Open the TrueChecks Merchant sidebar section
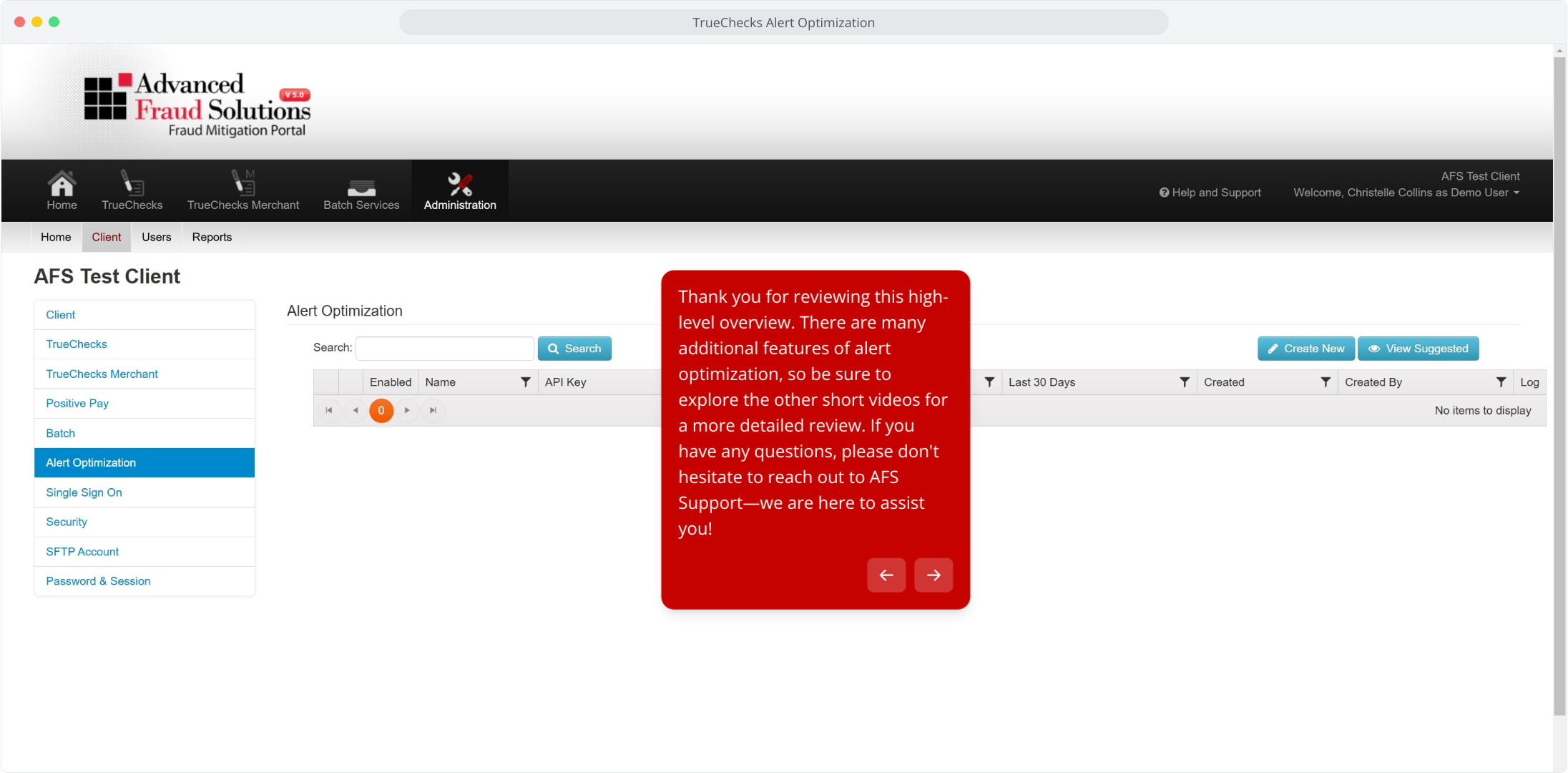The image size is (1568, 773). tap(144, 374)
